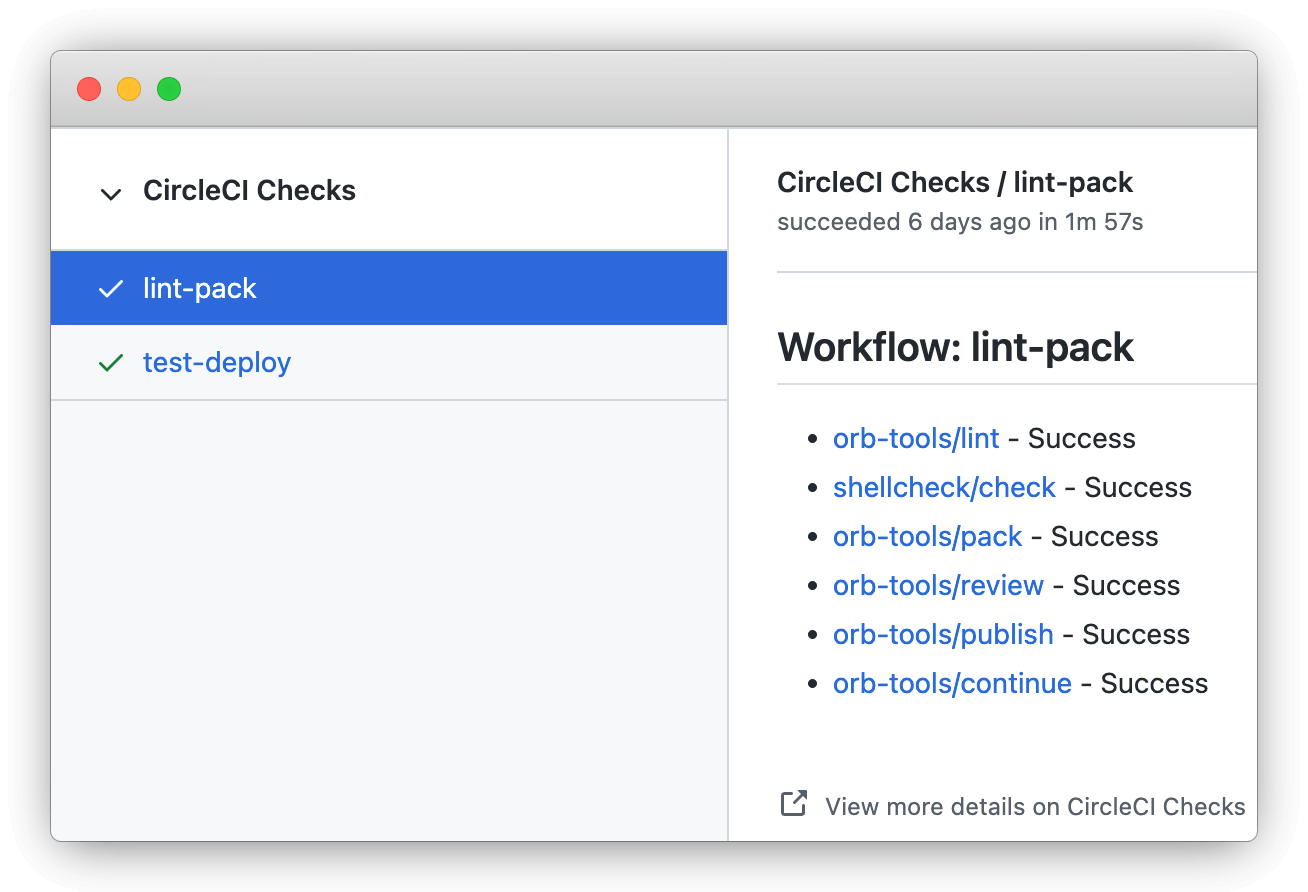Select the lint-pack check row
1308x892 pixels.
pyautogui.click(x=389, y=288)
